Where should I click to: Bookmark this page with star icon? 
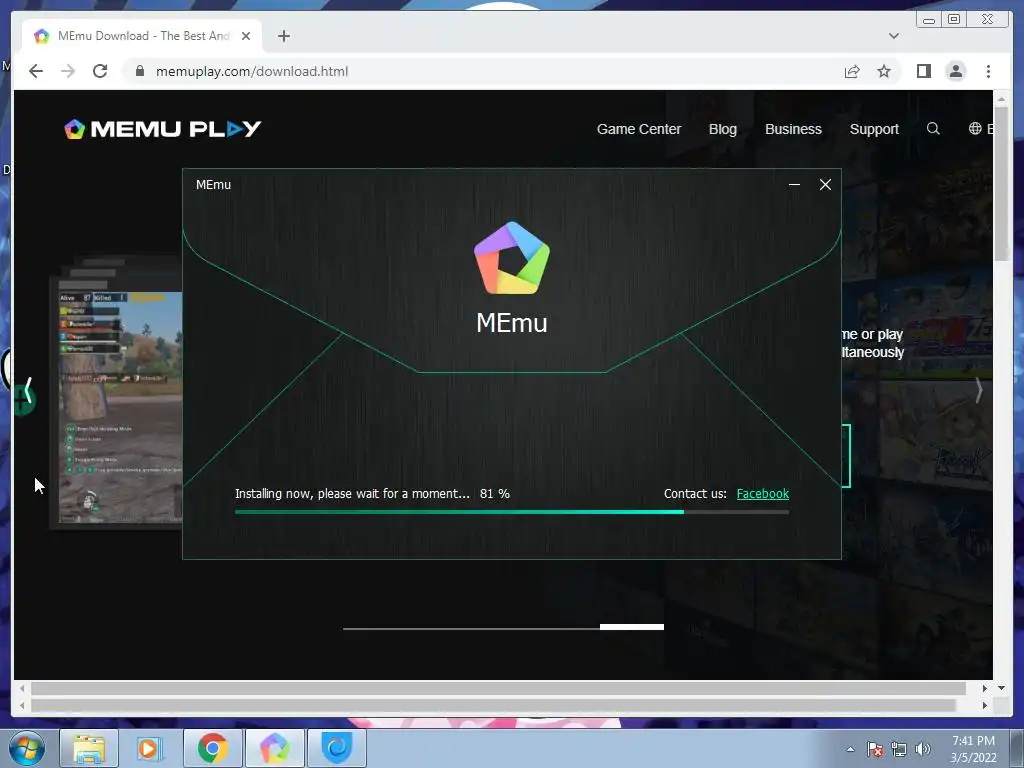click(884, 71)
